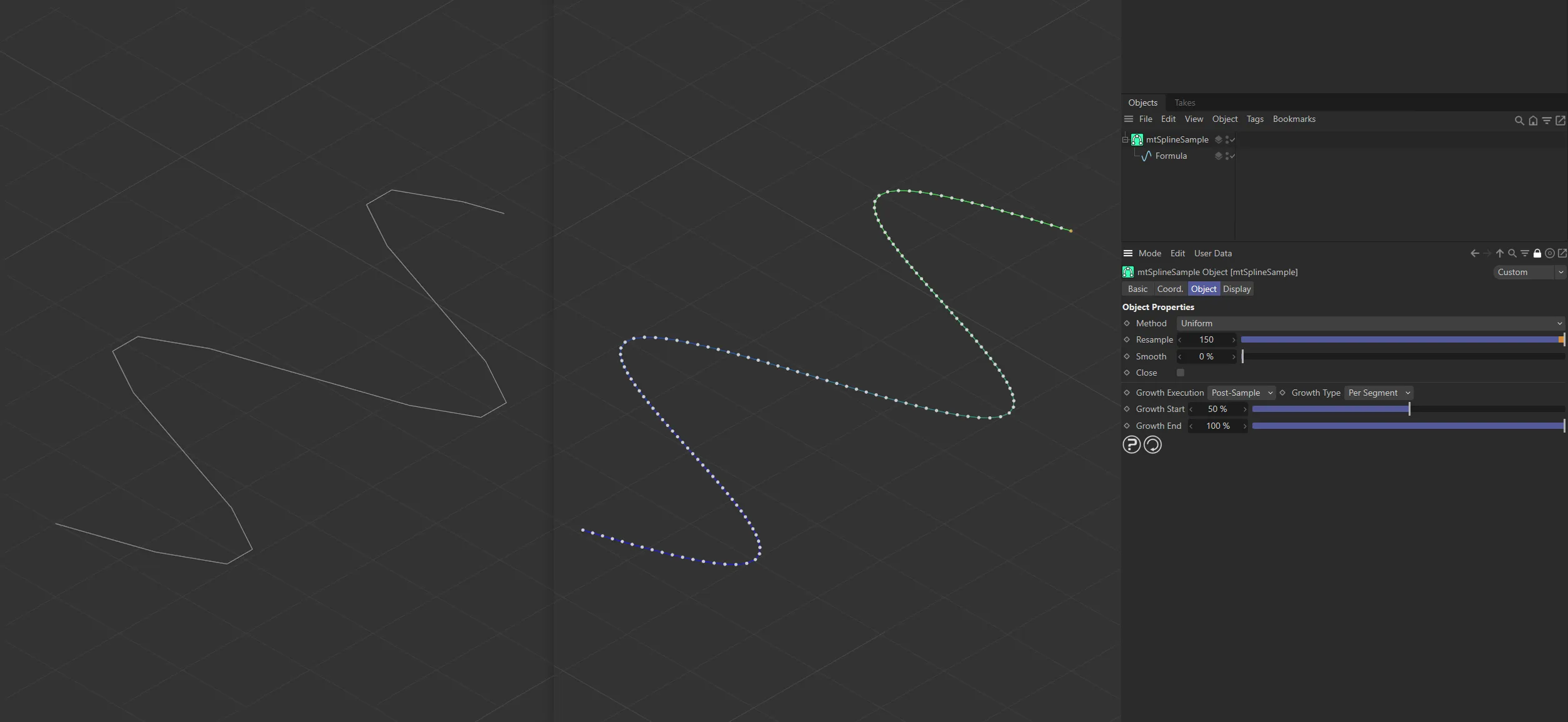Click the Growth Start slider handle

[1408, 409]
